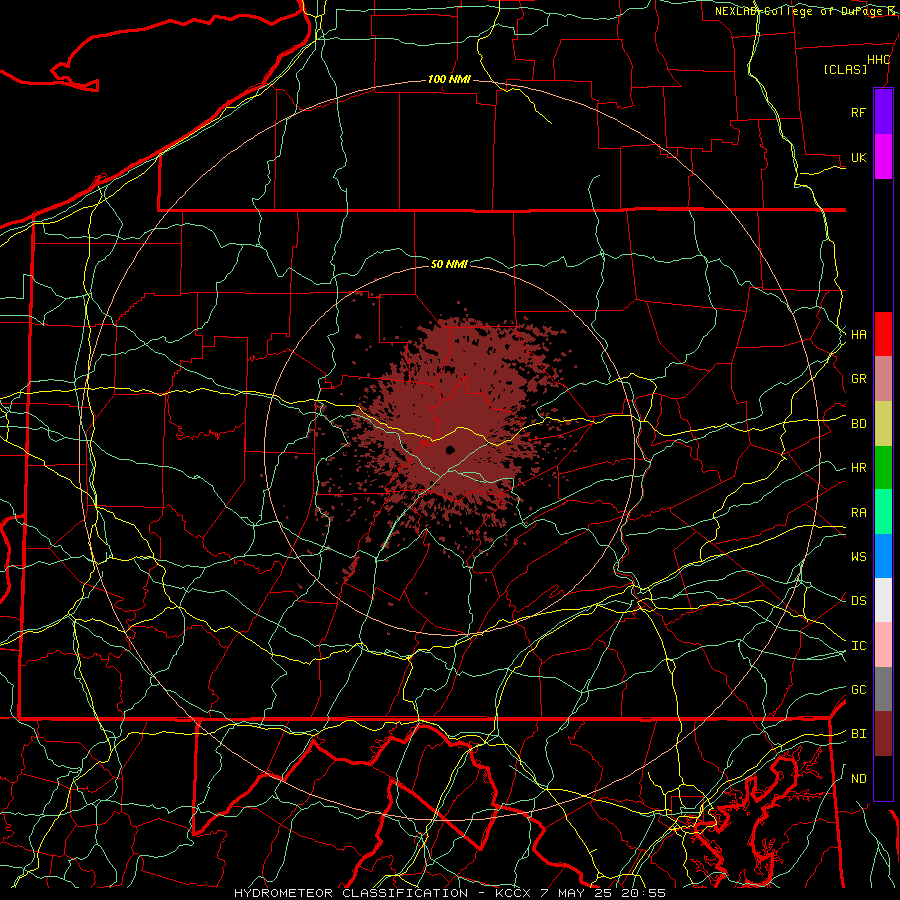Click the RA legend label
Viewport: 900px width, 900px height.
pos(858,513)
